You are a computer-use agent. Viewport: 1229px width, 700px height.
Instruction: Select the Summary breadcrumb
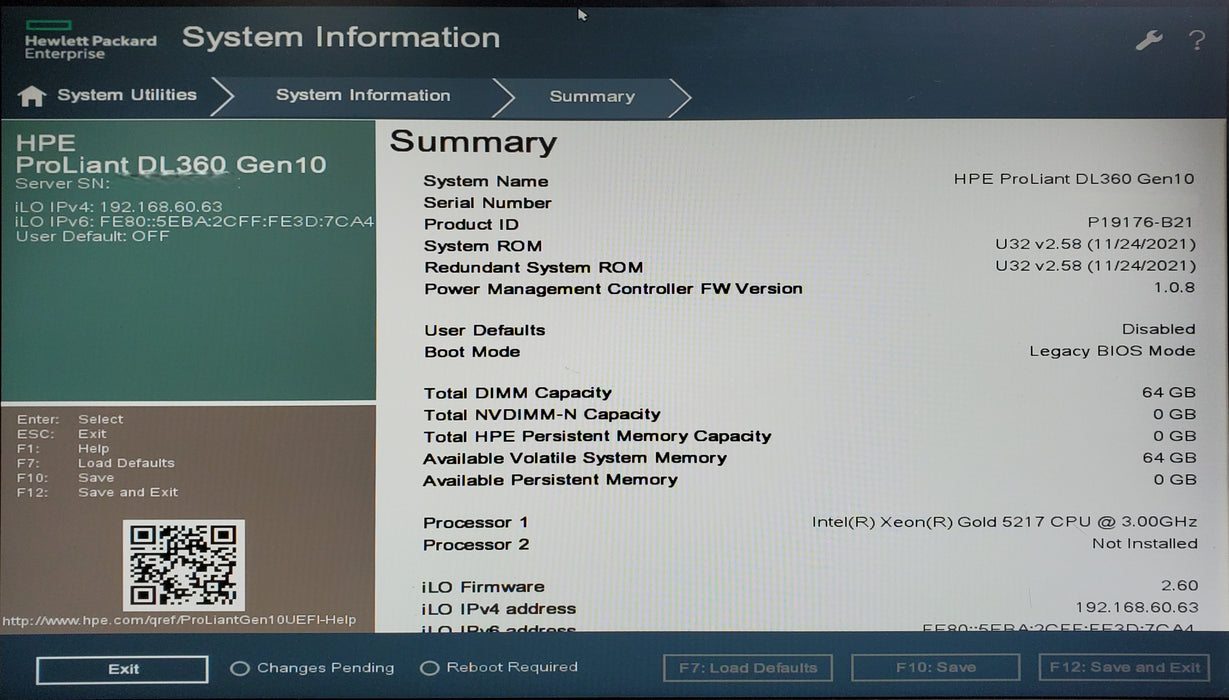pyautogui.click(x=592, y=96)
